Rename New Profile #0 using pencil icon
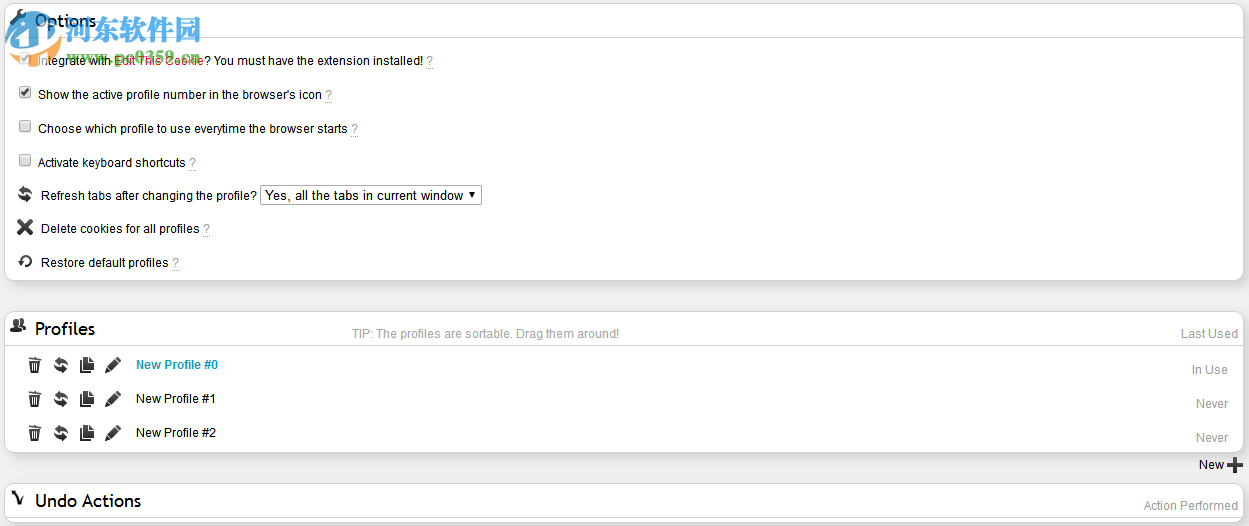This screenshot has width=1249, height=526. (x=113, y=366)
